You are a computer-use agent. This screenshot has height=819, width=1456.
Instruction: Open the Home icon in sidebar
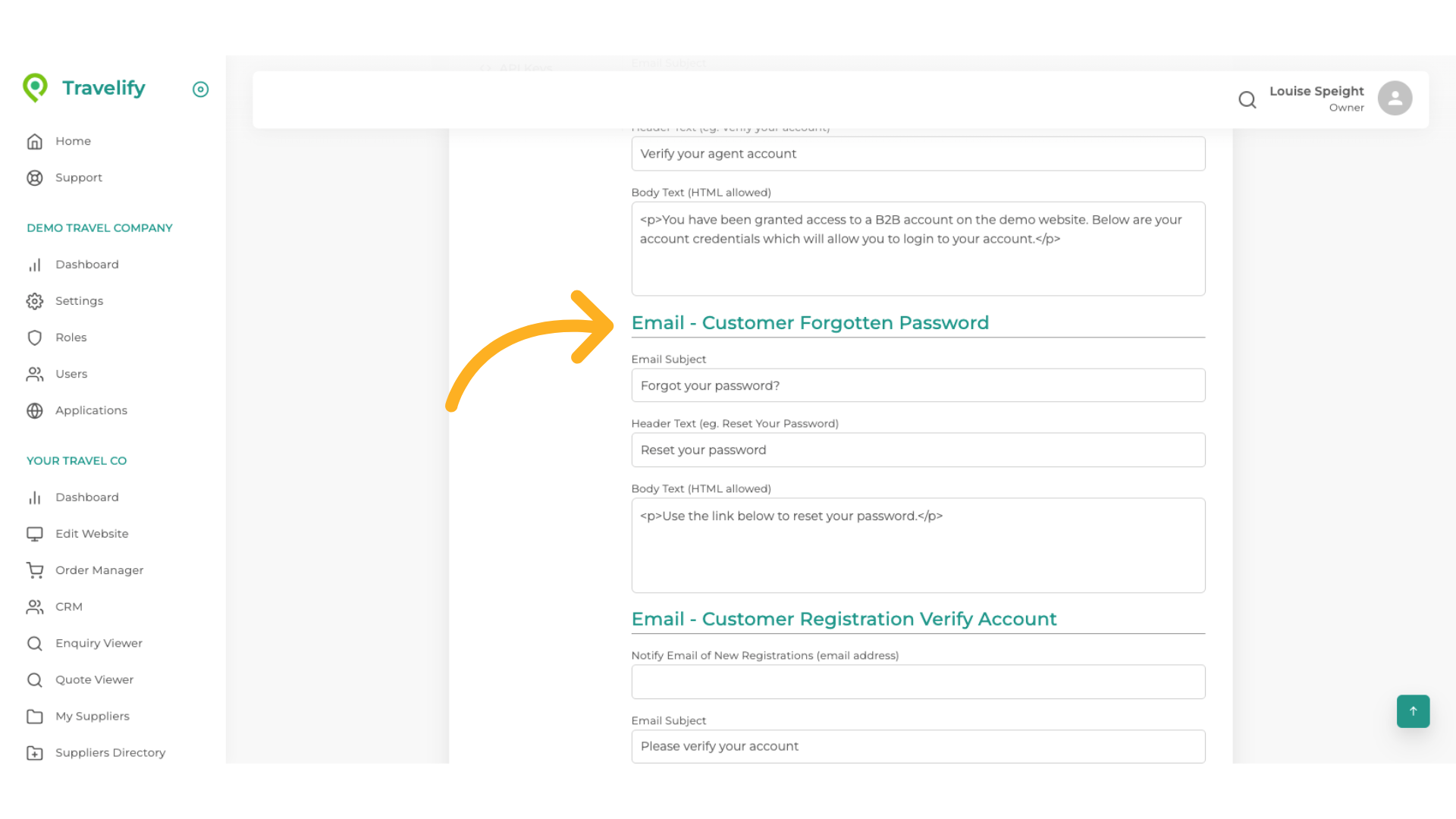[35, 141]
